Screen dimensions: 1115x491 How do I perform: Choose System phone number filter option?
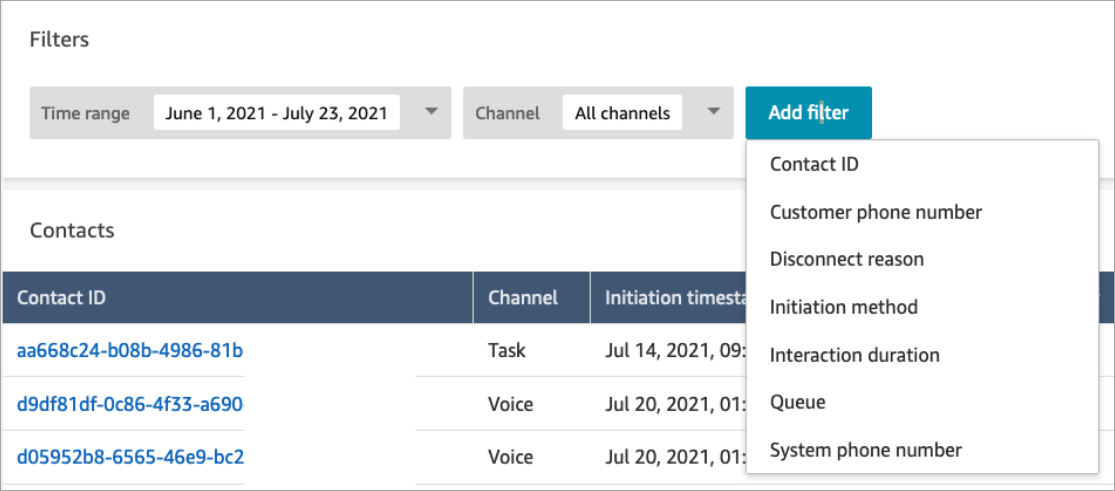click(865, 450)
